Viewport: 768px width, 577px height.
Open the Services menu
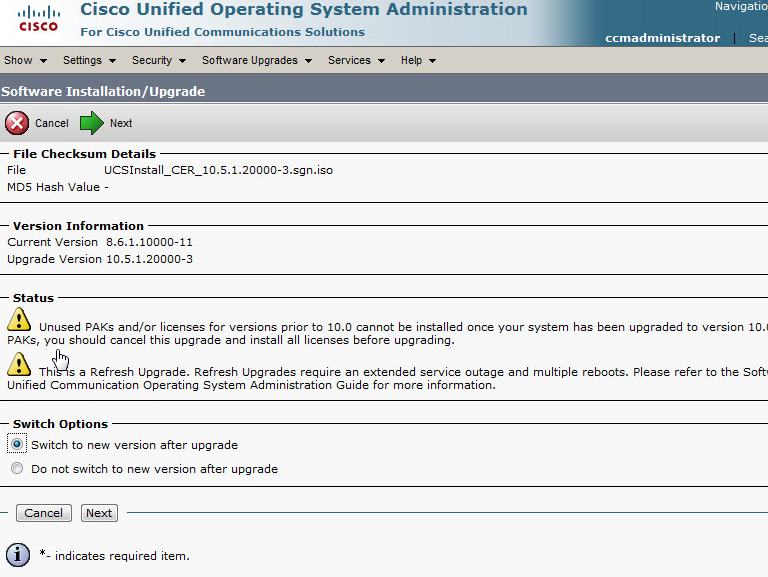coord(356,60)
